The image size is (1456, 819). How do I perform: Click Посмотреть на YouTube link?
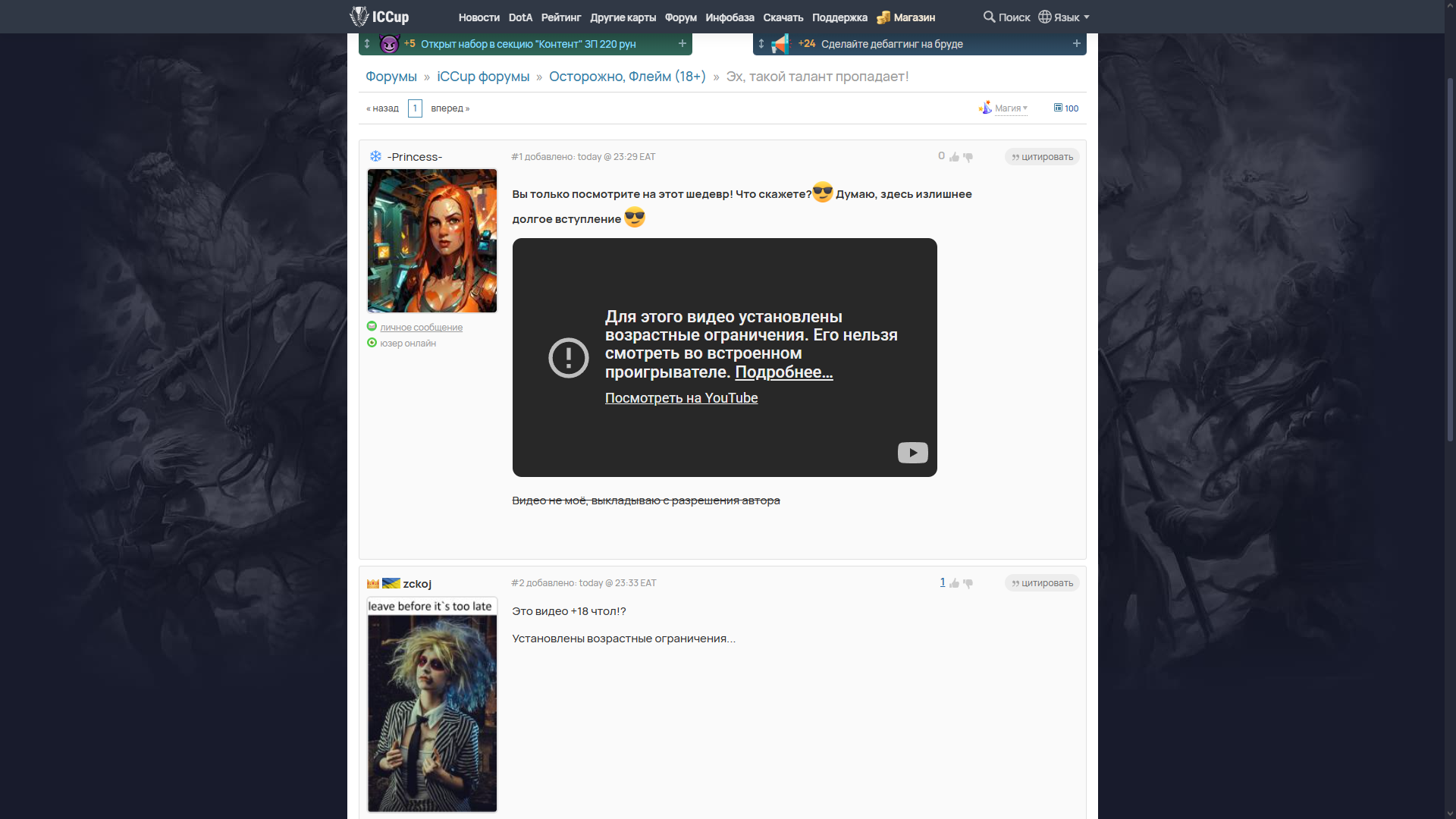(681, 398)
